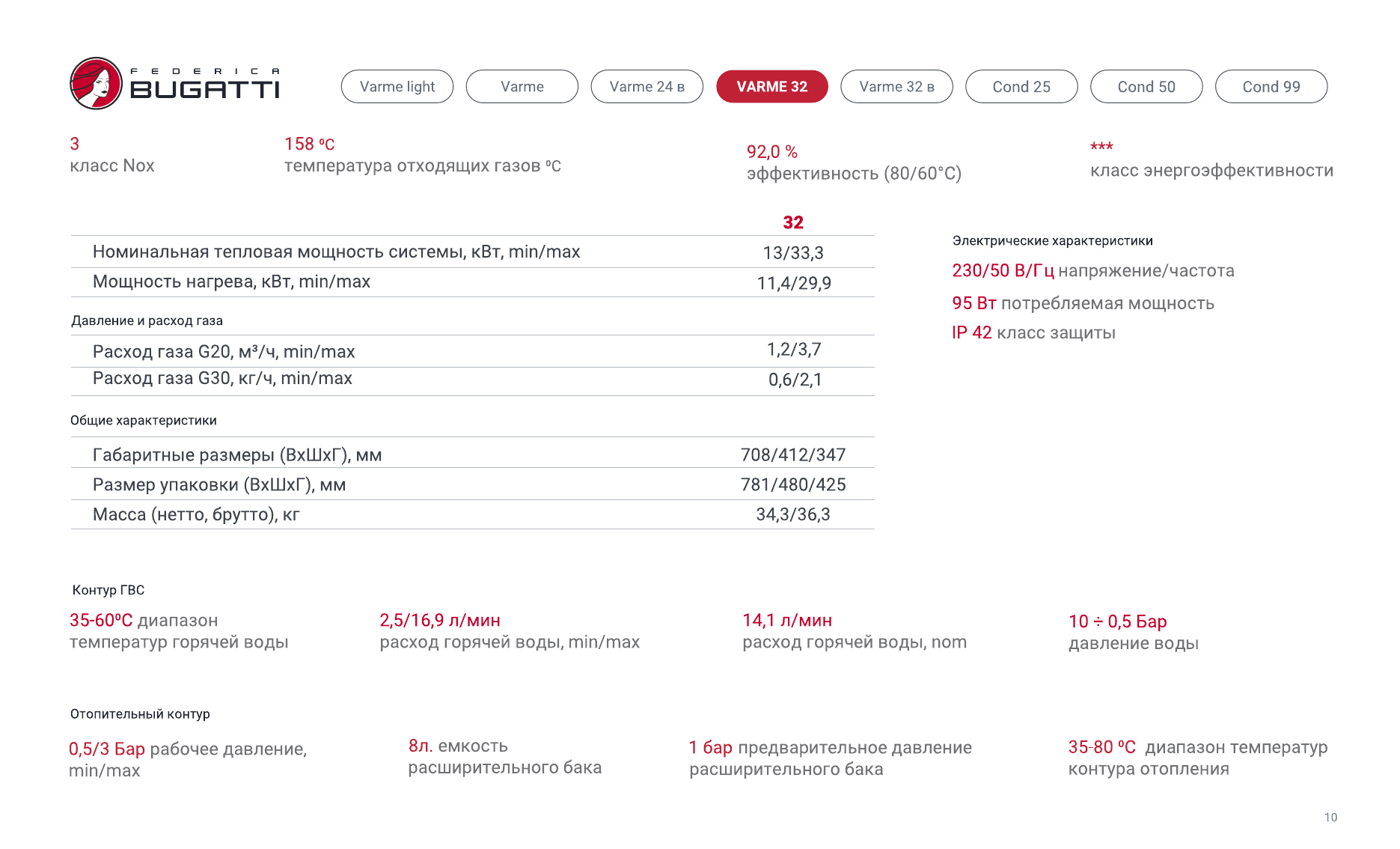Click the page number 10
Screen dimensions: 1400x849
point(1330,818)
